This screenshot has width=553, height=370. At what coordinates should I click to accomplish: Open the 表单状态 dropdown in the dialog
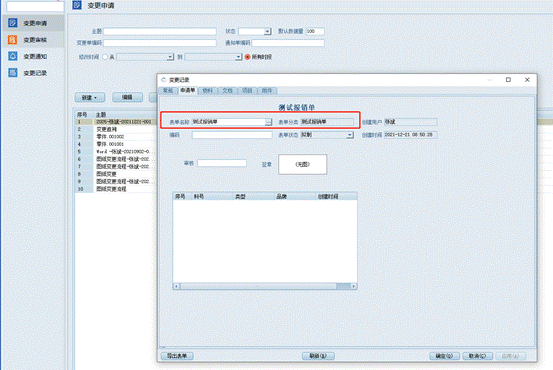(x=350, y=135)
